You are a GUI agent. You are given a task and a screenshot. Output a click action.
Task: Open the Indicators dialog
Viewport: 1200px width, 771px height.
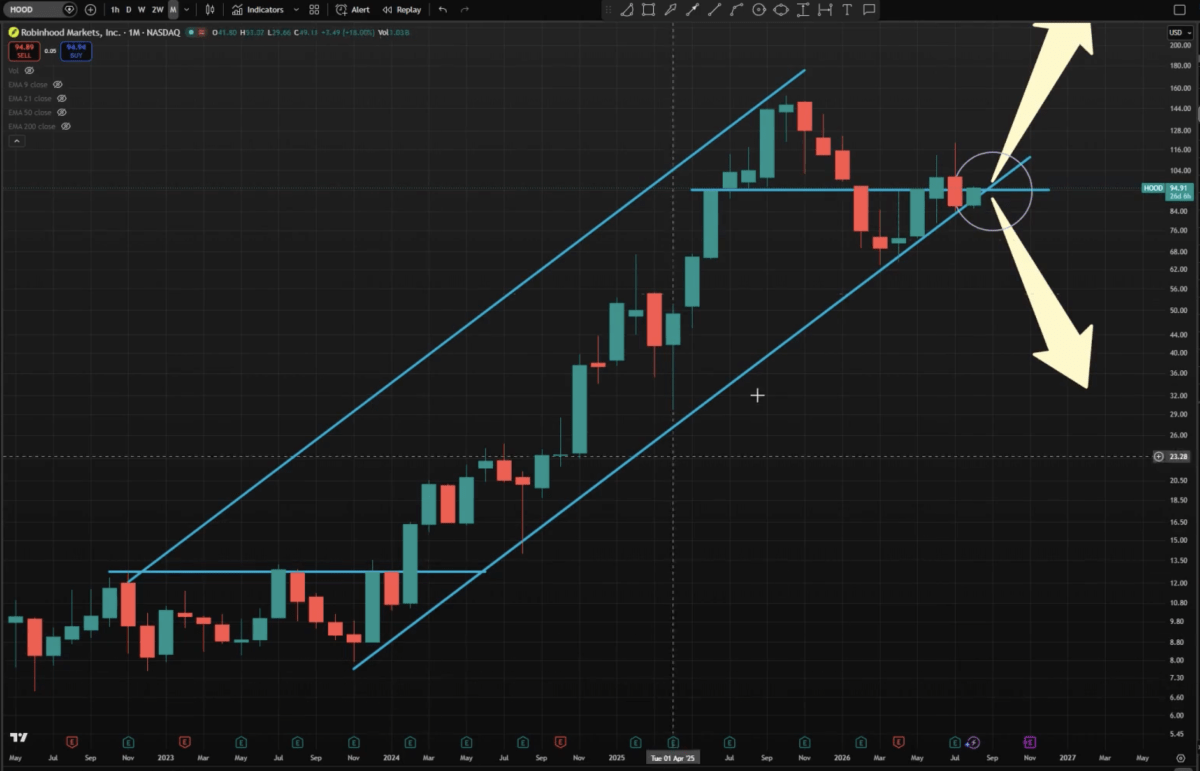click(258, 9)
